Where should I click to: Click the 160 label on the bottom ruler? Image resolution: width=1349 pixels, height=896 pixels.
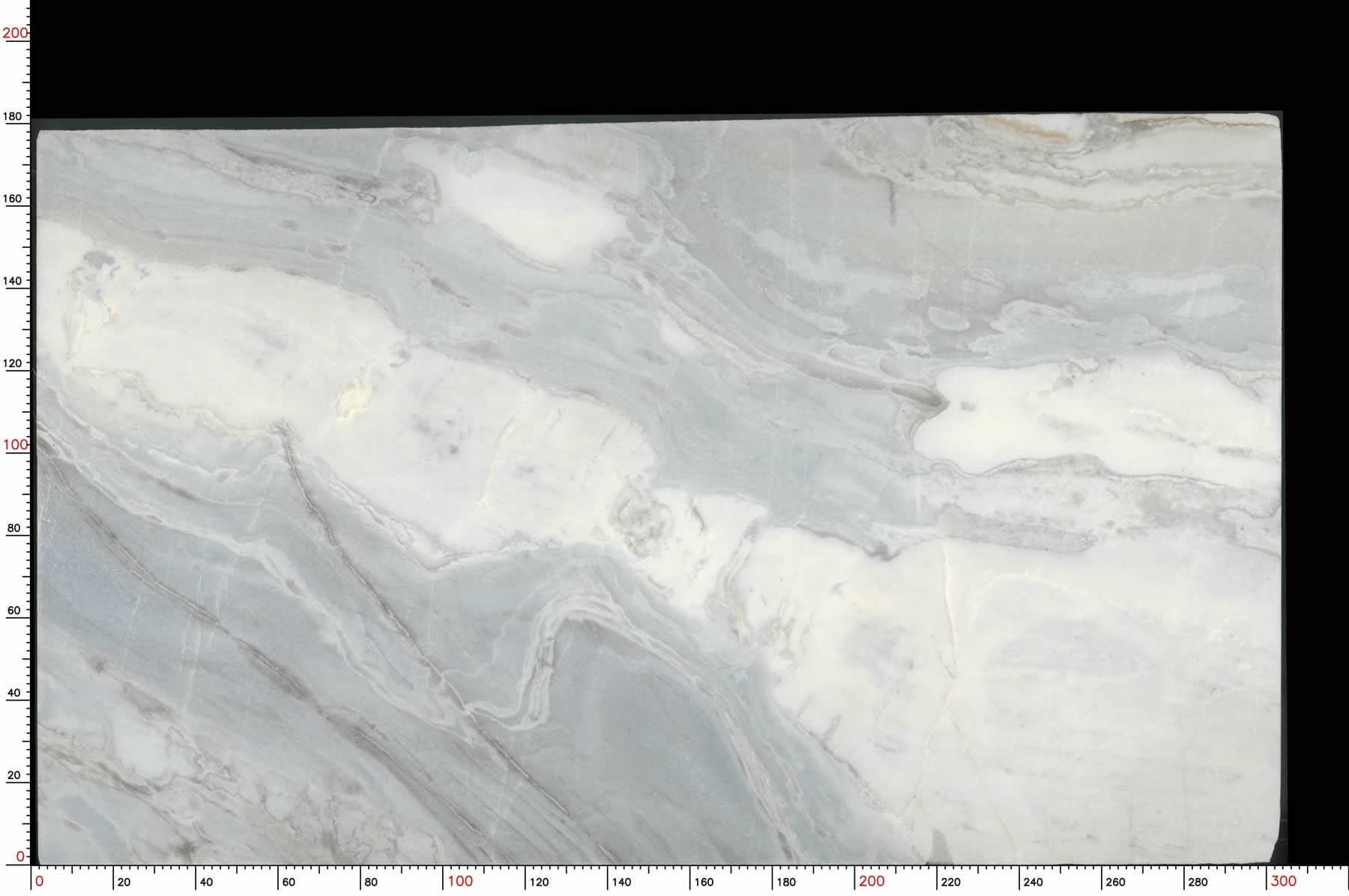click(704, 883)
